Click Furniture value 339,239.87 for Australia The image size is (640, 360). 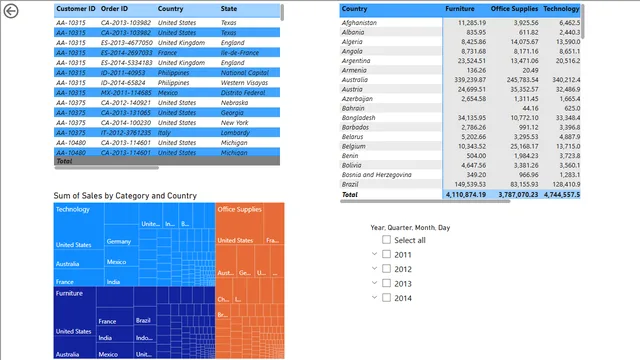470,80
